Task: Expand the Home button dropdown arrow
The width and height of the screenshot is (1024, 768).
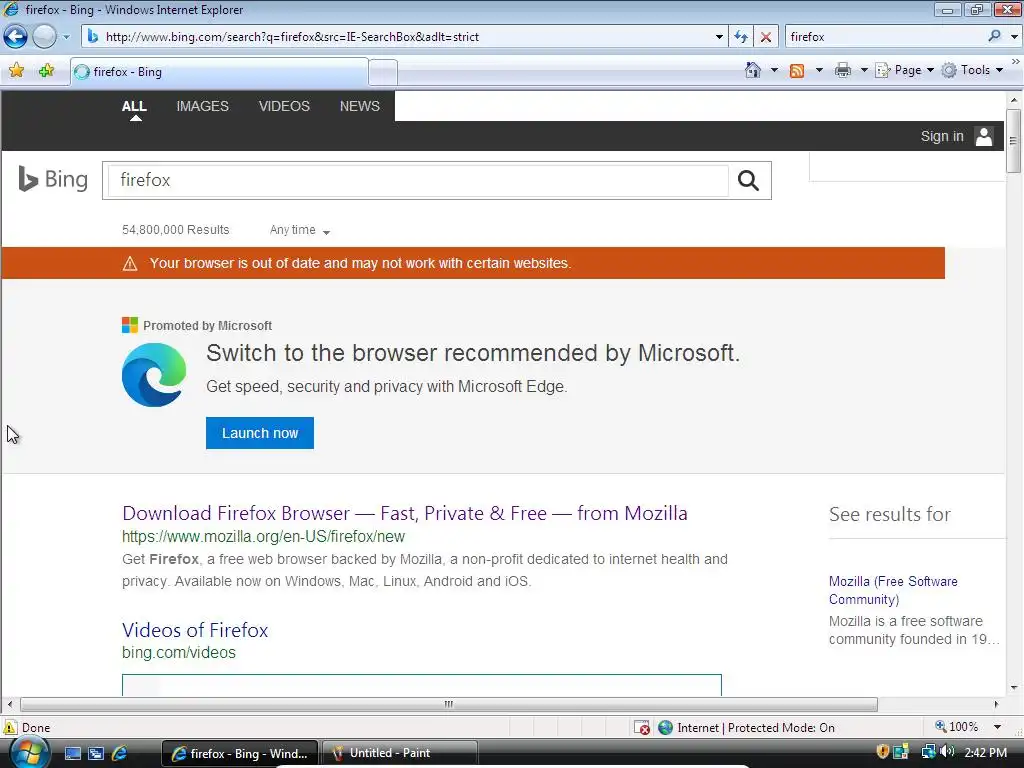Action: coord(774,70)
